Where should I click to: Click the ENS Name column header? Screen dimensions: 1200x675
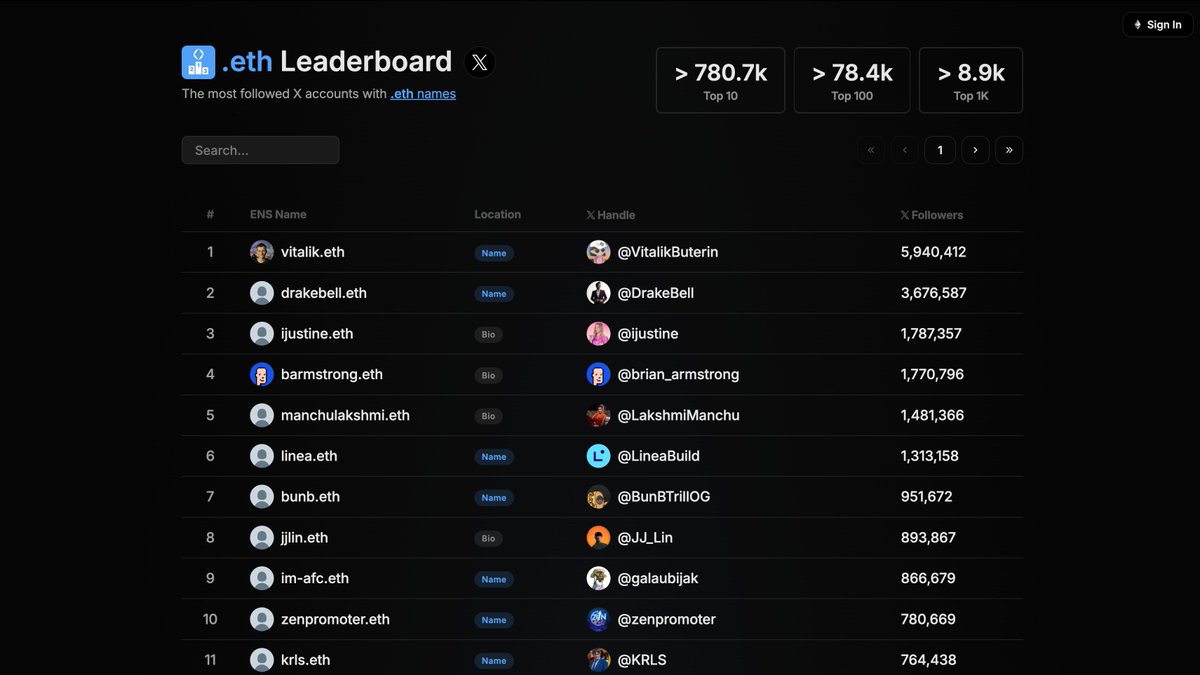[x=278, y=214]
